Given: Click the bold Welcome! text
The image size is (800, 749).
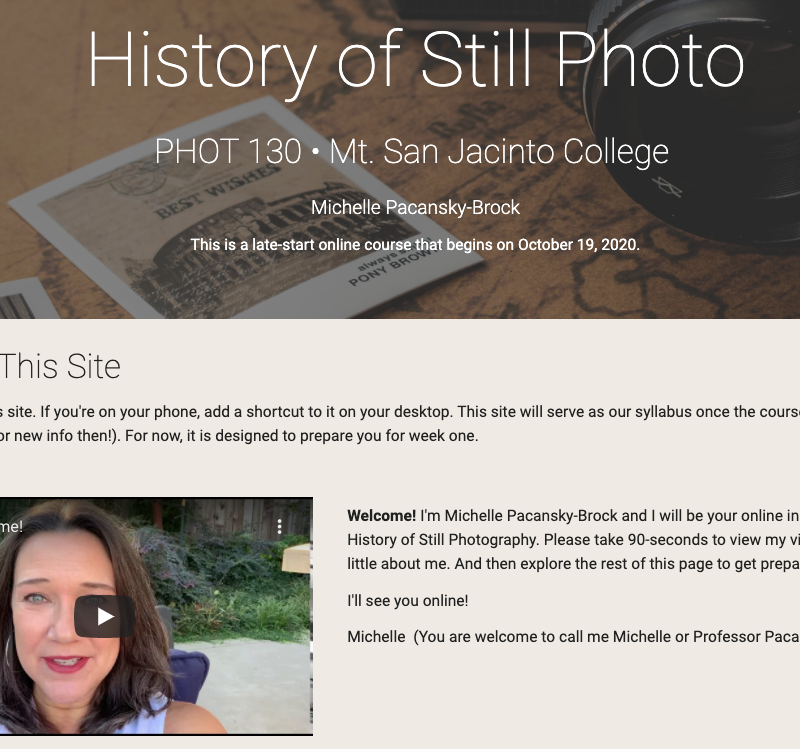Looking at the screenshot, I should (x=382, y=516).
